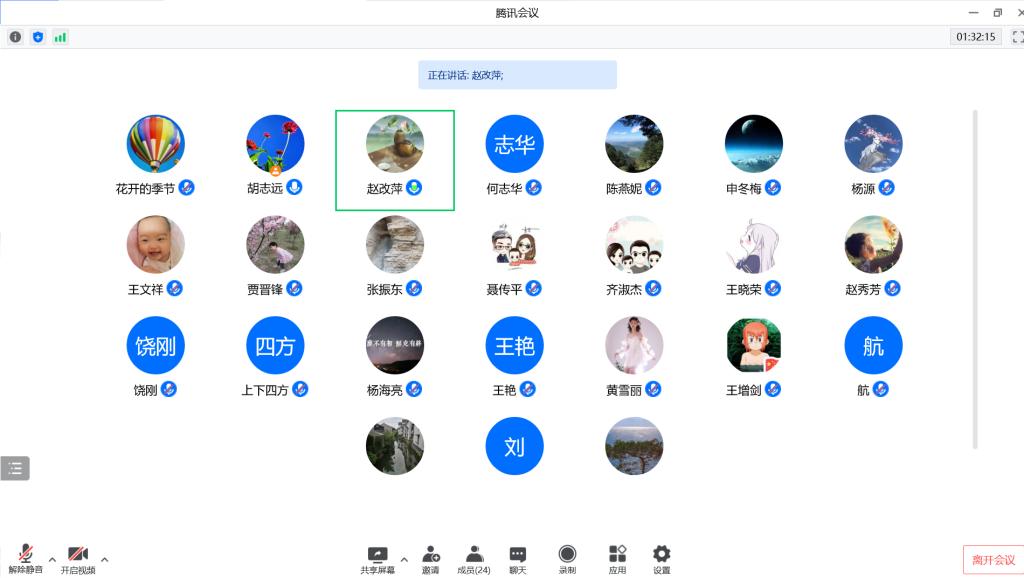Check the green network signal icon

(x=60, y=37)
